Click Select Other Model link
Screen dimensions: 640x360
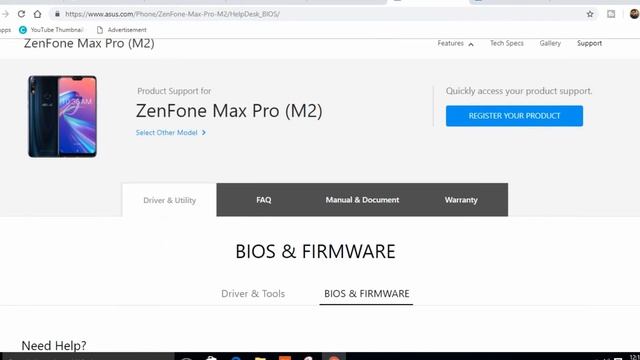pos(171,133)
